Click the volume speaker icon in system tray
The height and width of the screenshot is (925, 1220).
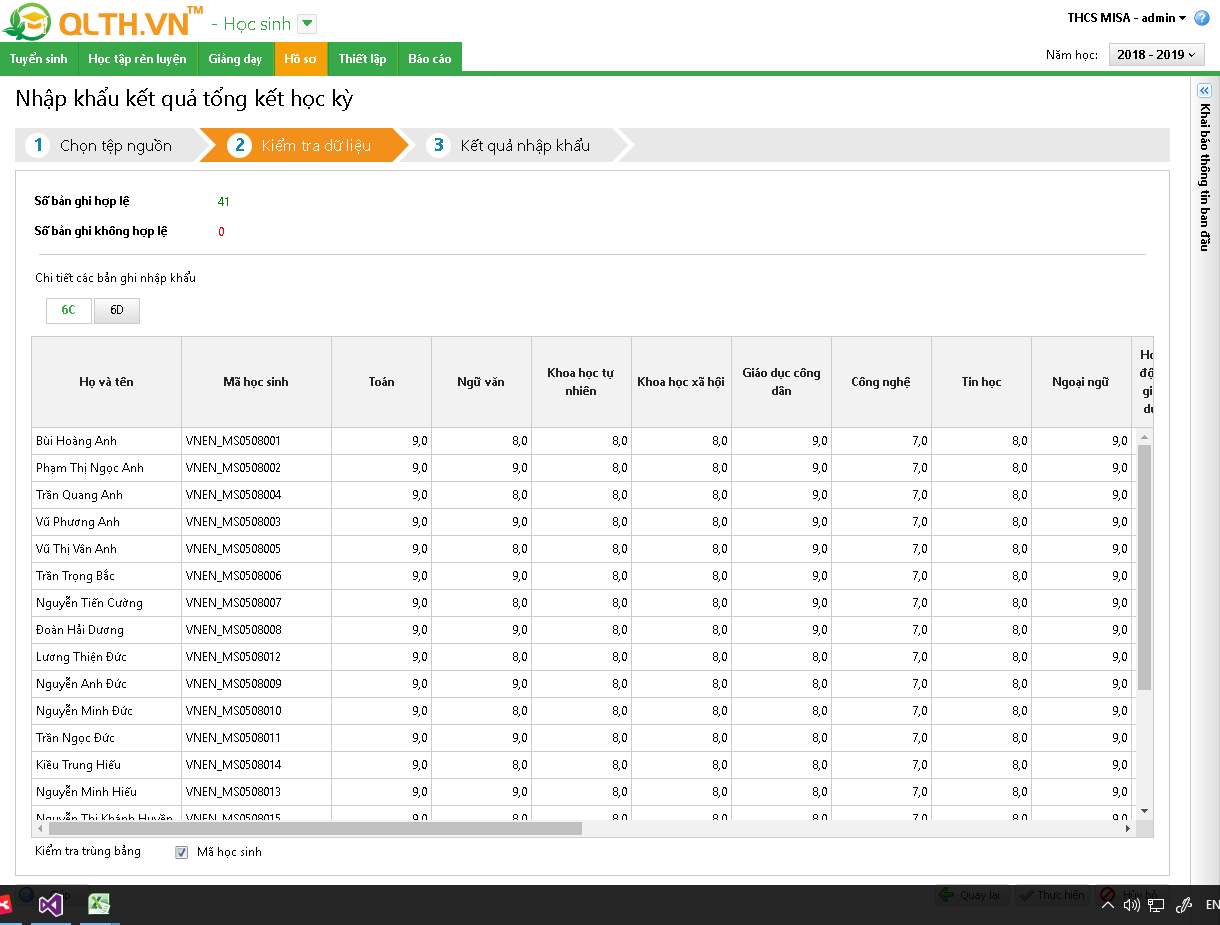1131,905
